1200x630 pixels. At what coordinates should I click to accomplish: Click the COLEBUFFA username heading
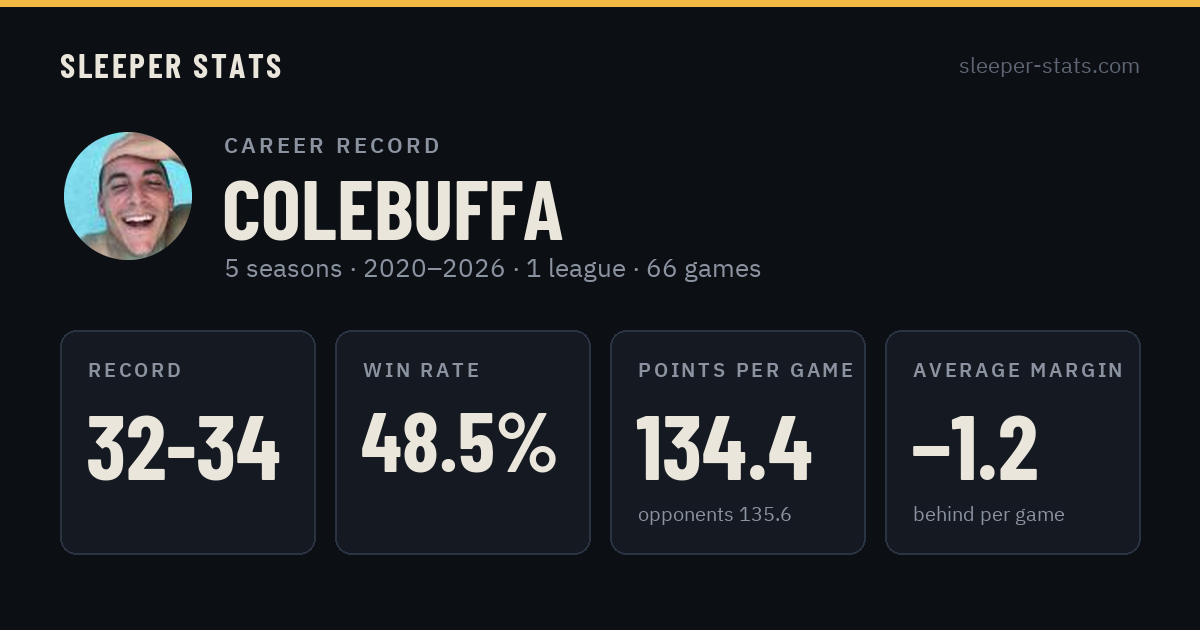pos(393,212)
